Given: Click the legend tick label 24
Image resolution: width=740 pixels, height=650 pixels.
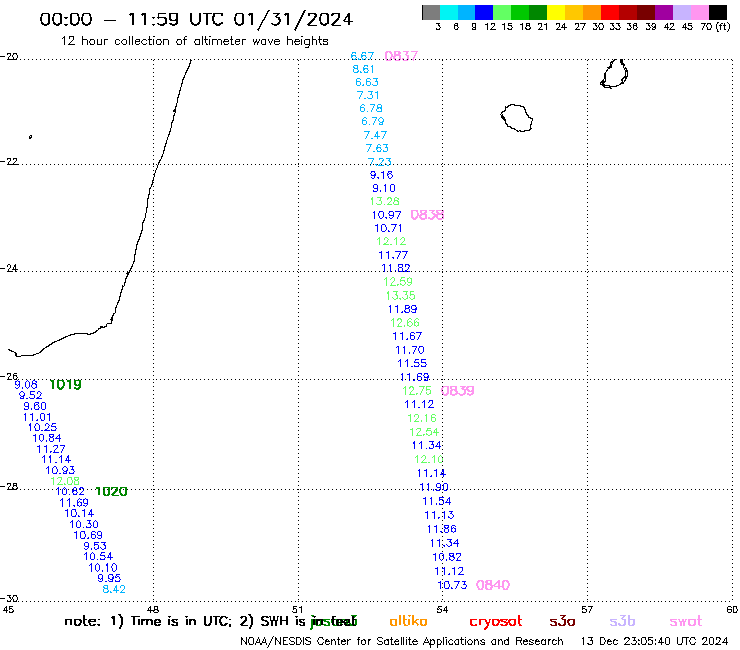Looking at the screenshot, I should click(x=561, y=27).
